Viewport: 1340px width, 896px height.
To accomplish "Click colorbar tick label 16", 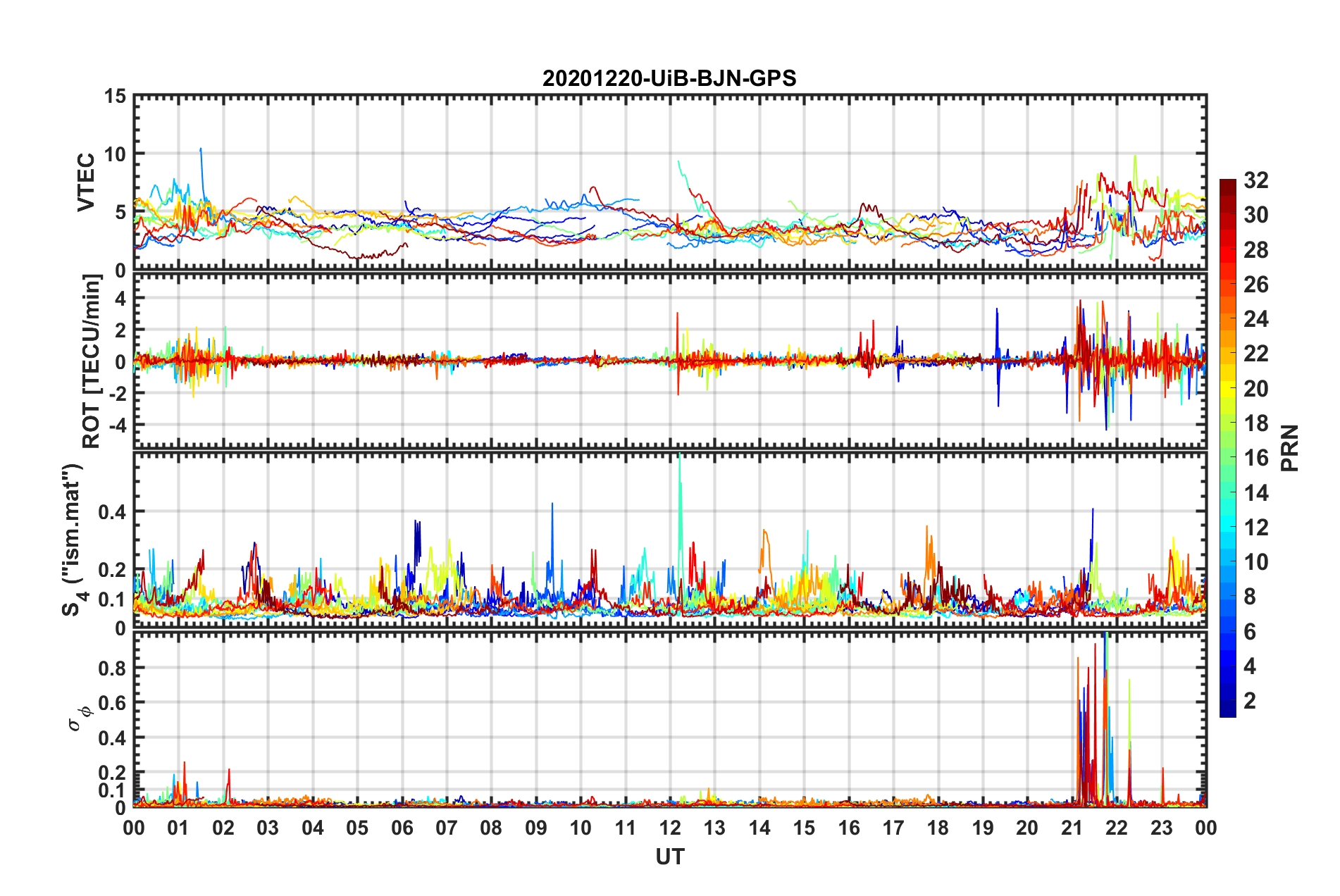I will click(x=1255, y=458).
